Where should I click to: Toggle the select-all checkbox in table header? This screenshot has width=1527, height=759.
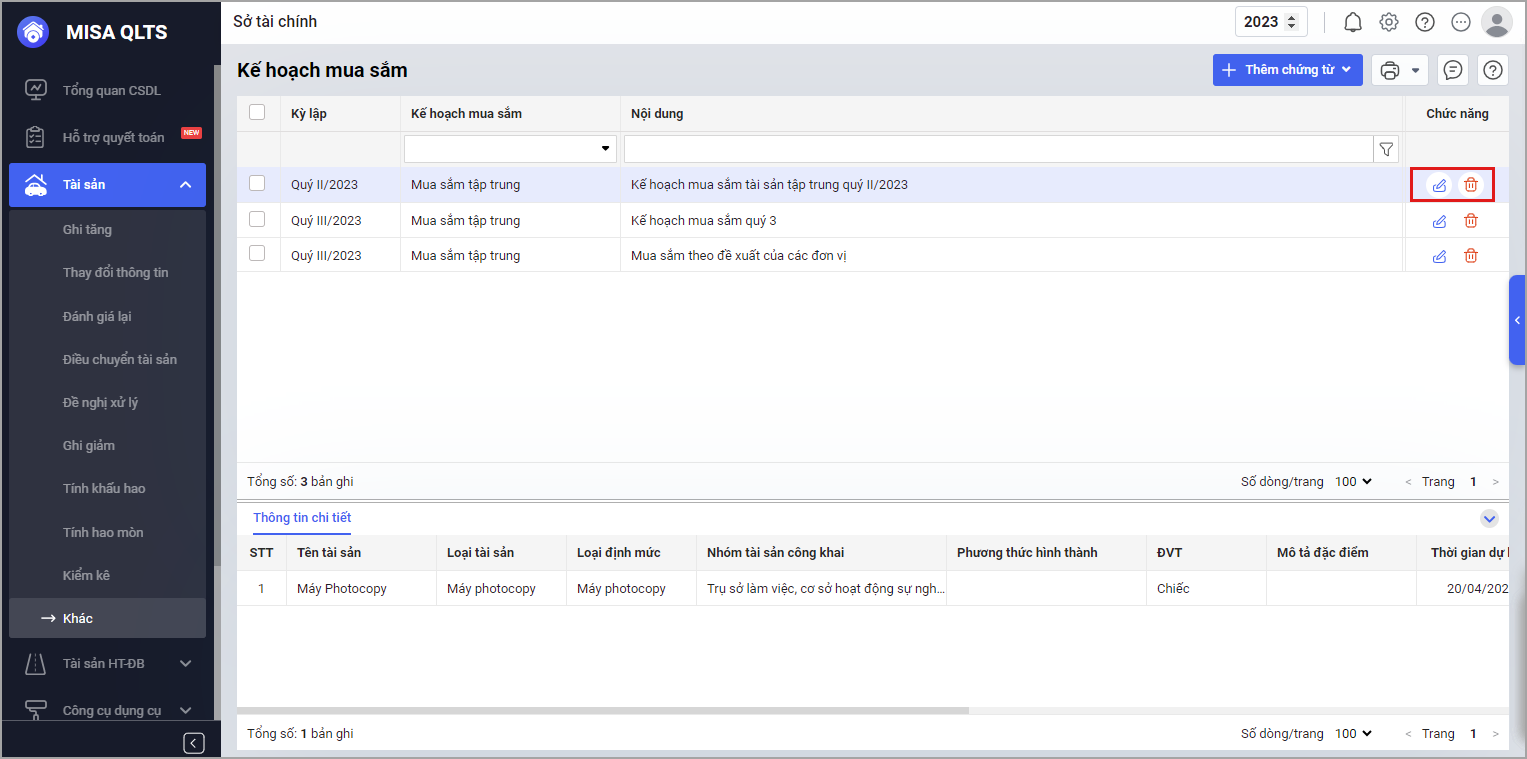[257, 112]
